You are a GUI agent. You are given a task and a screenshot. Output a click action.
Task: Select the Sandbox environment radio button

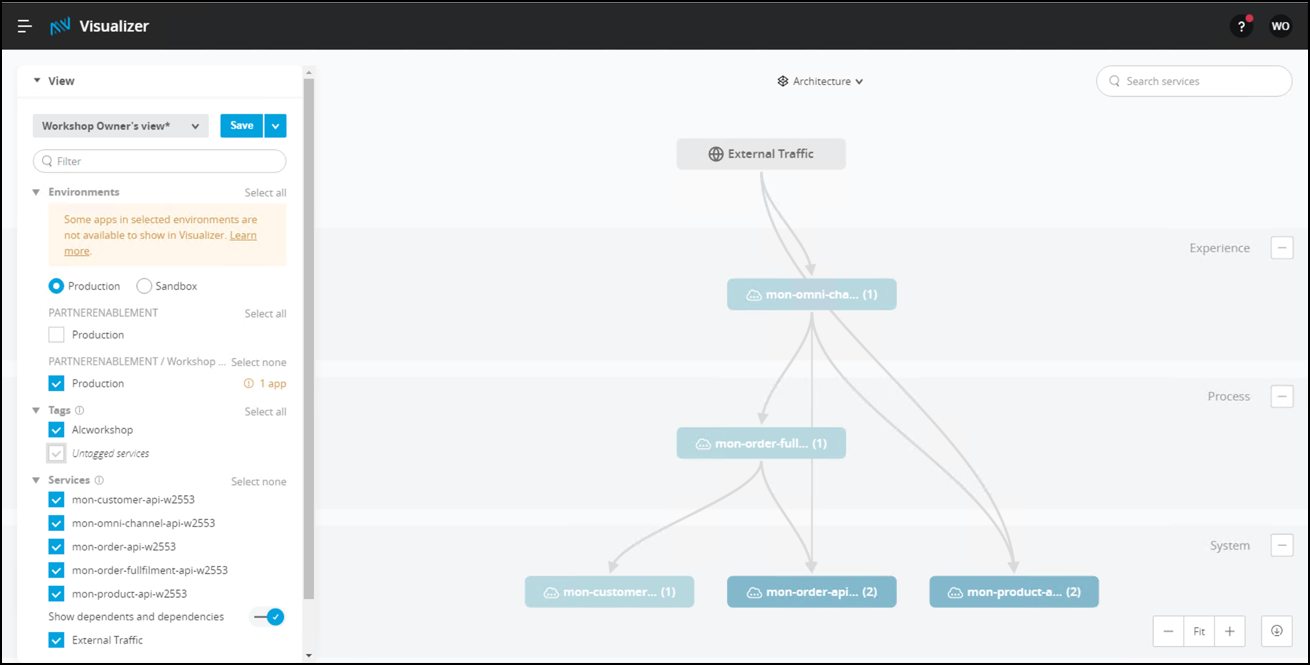pyautogui.click(x=144, y=286)
